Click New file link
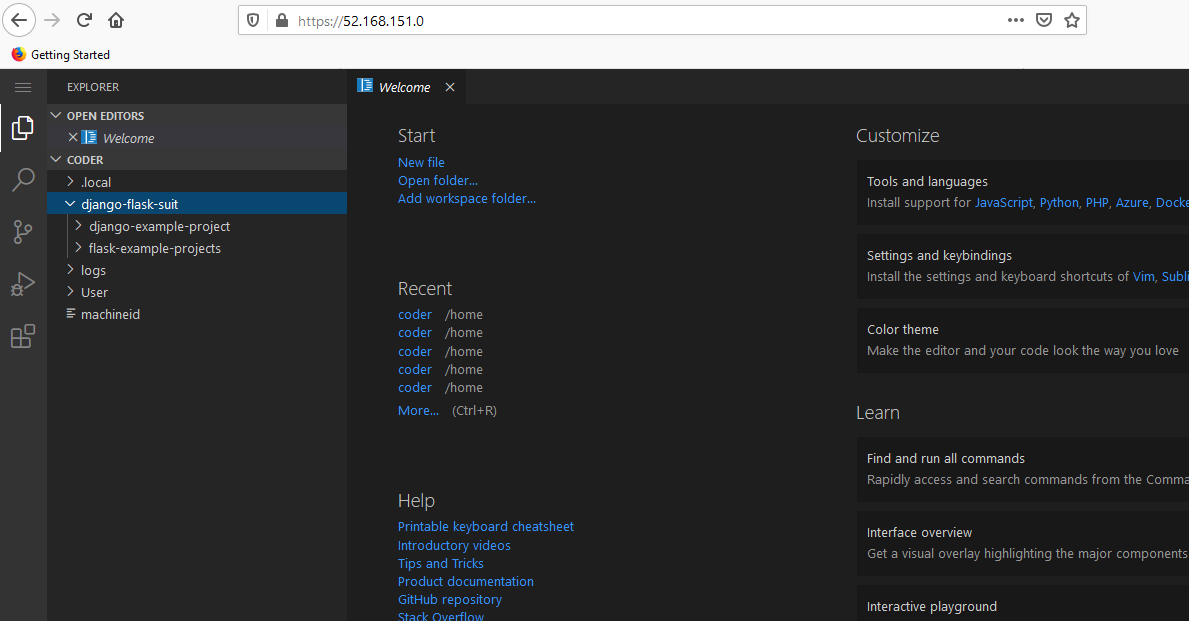The image size is (1189, 621). [x=421, y=162]
